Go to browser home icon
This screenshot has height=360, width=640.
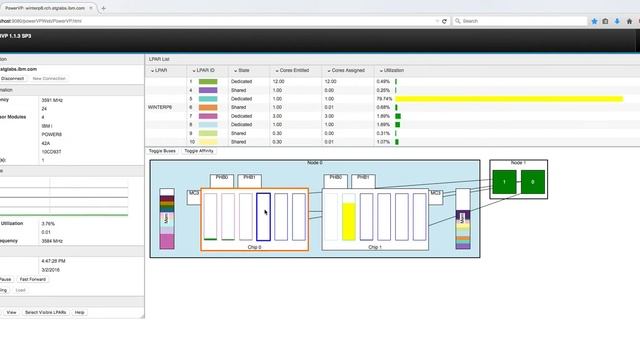pyautogui.click(x=629, y=21)
